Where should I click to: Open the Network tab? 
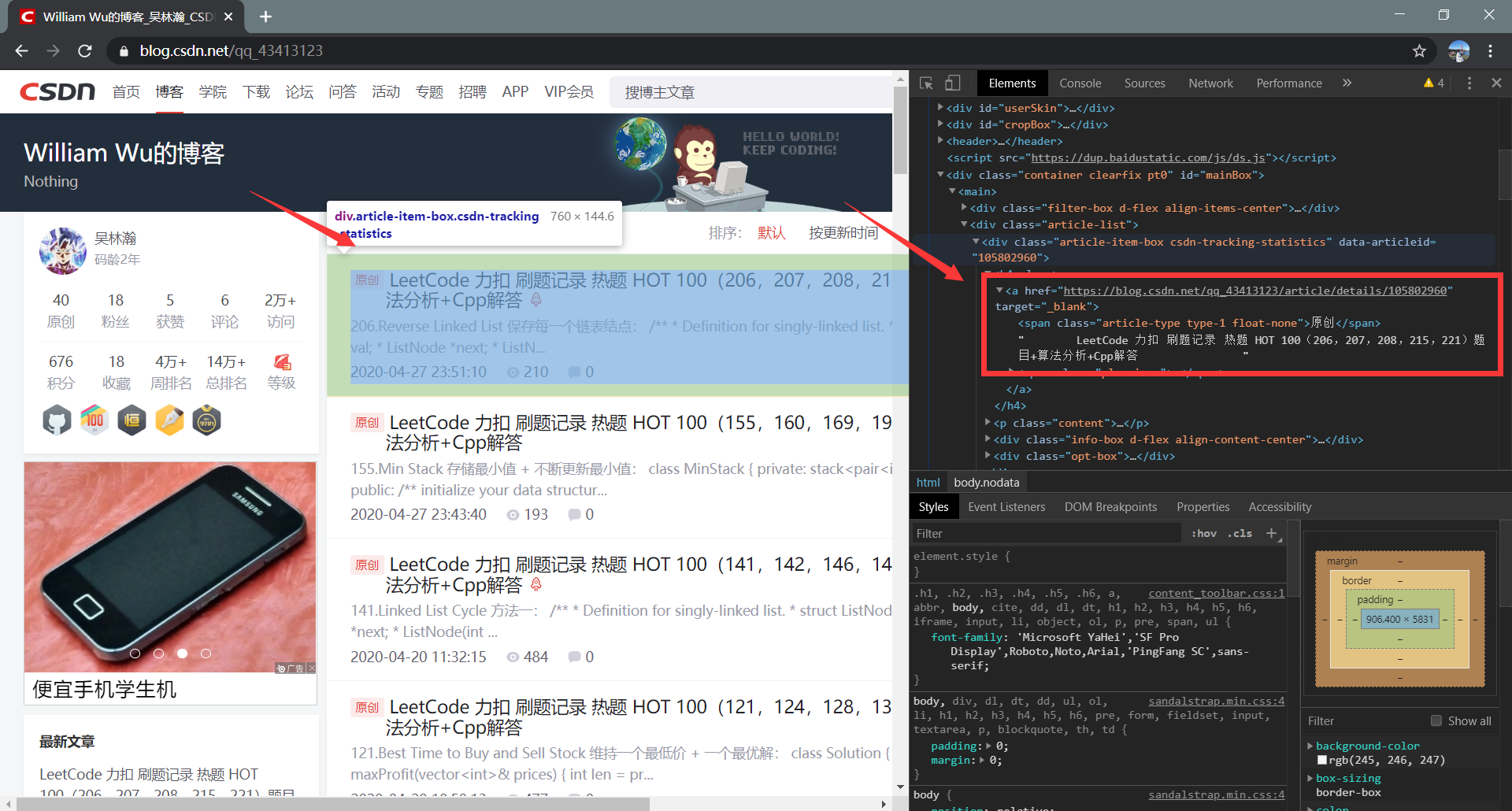(x=1210, y=83)
